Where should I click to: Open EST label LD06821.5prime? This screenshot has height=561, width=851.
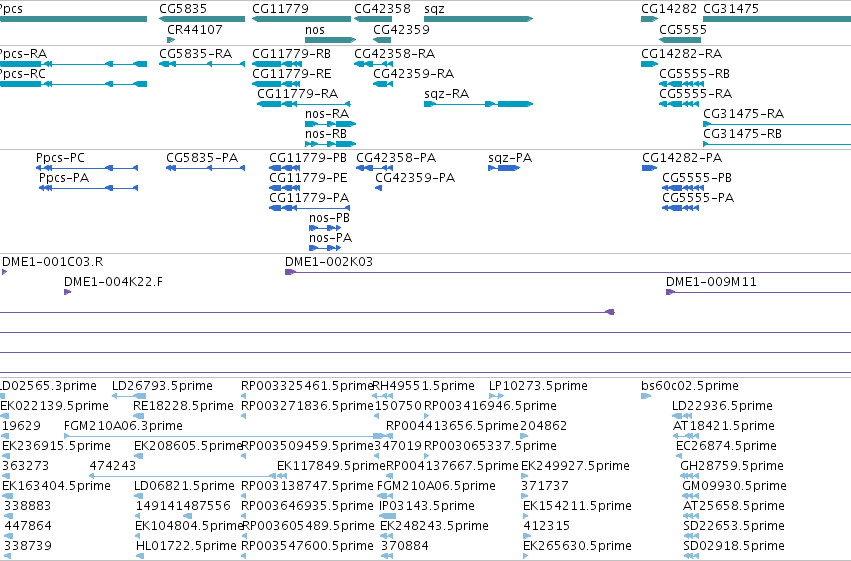click(x=185, y=487)
